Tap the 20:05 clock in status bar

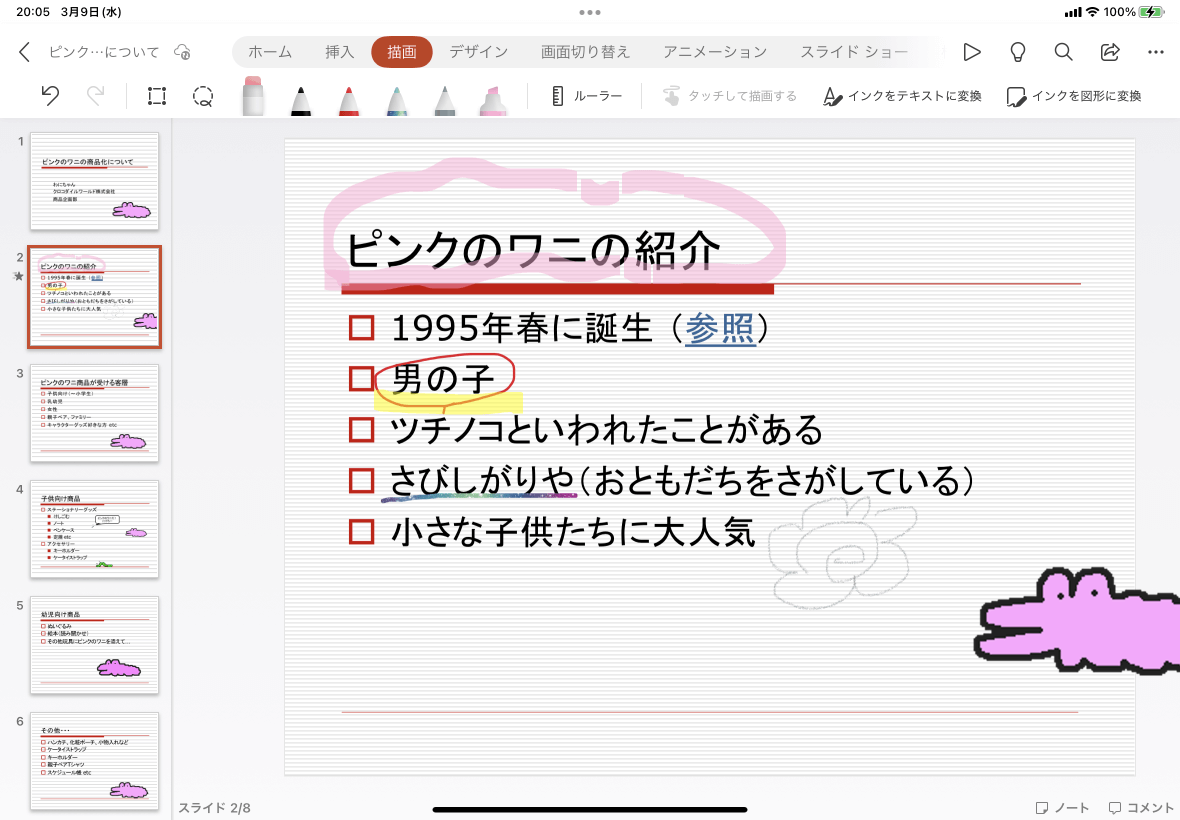32,12
